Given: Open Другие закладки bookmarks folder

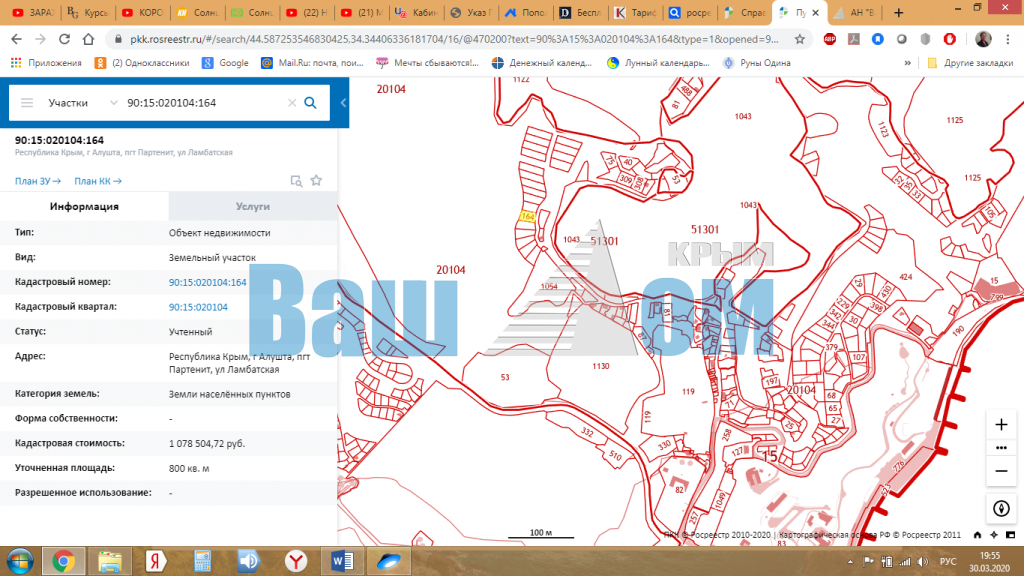Looking at the screenshot, I should [x=968, y=62].
